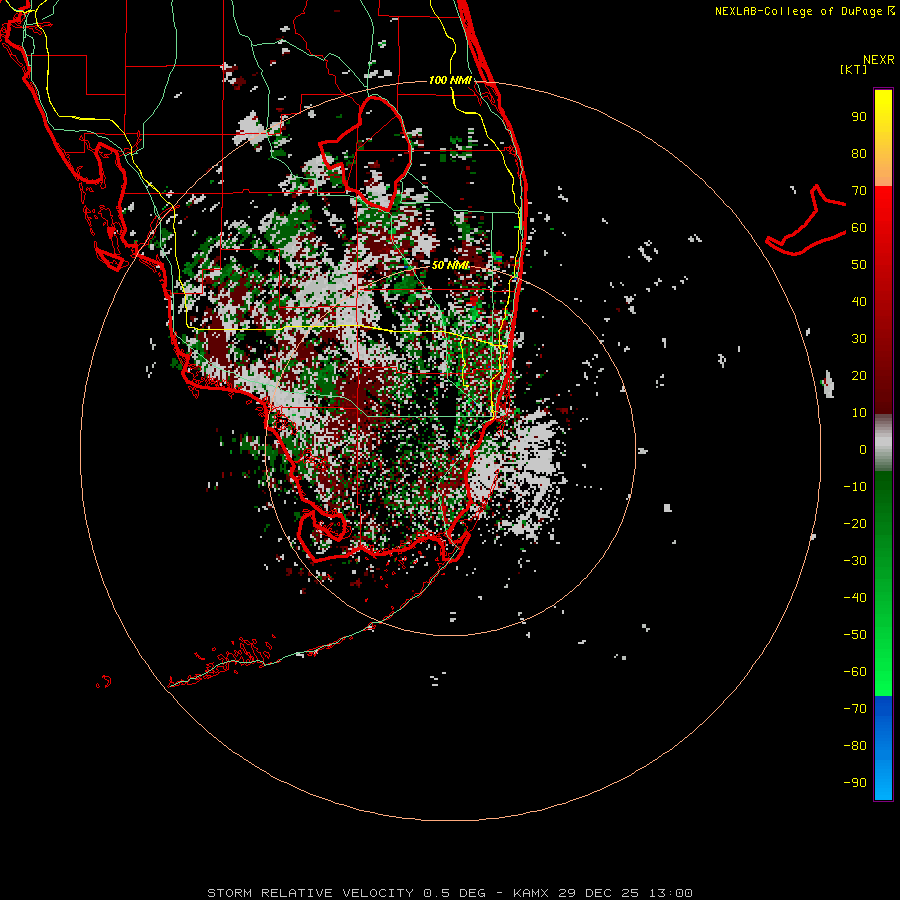
Task: Click the -50 value on velocity scale
Action: pos(855,635)
